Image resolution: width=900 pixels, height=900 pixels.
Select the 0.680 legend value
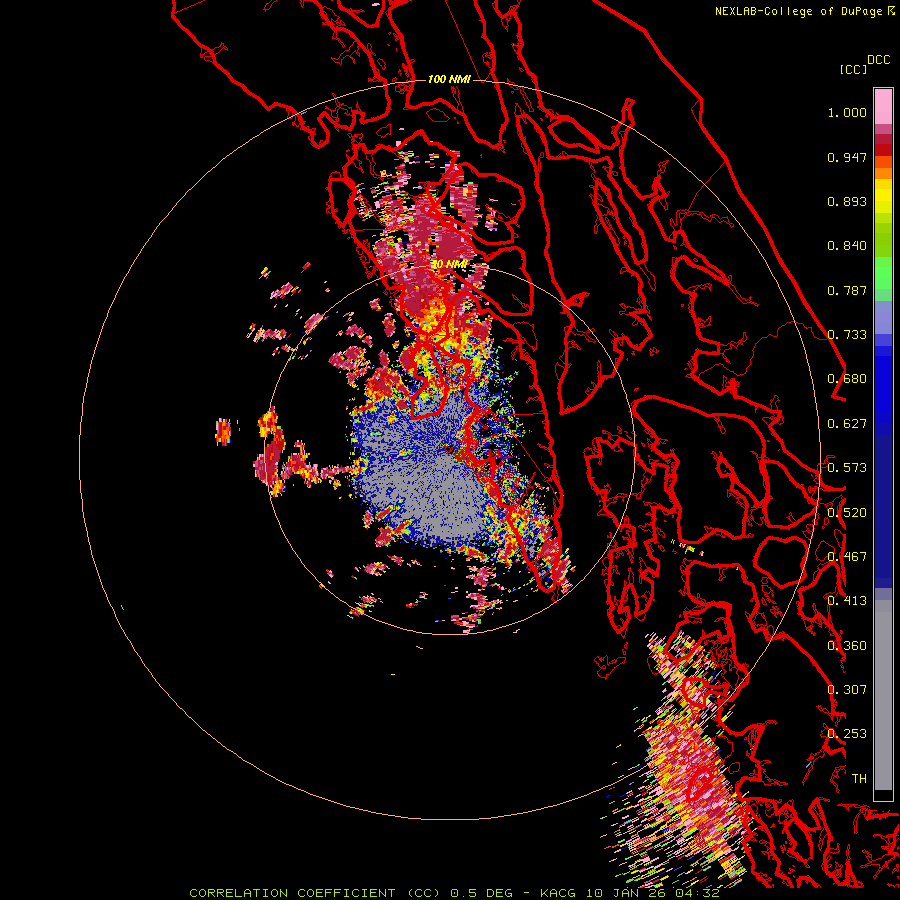(x=847, y=379)
